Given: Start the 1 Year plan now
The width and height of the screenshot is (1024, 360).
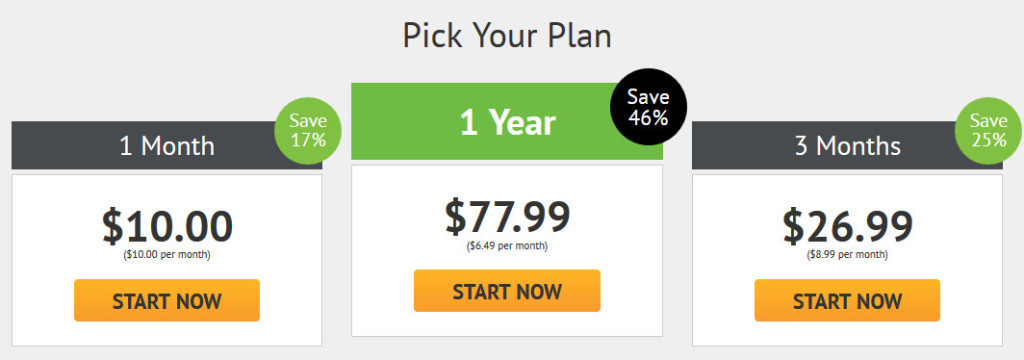Looking at the screenshot, I should (x=507, y=291).
